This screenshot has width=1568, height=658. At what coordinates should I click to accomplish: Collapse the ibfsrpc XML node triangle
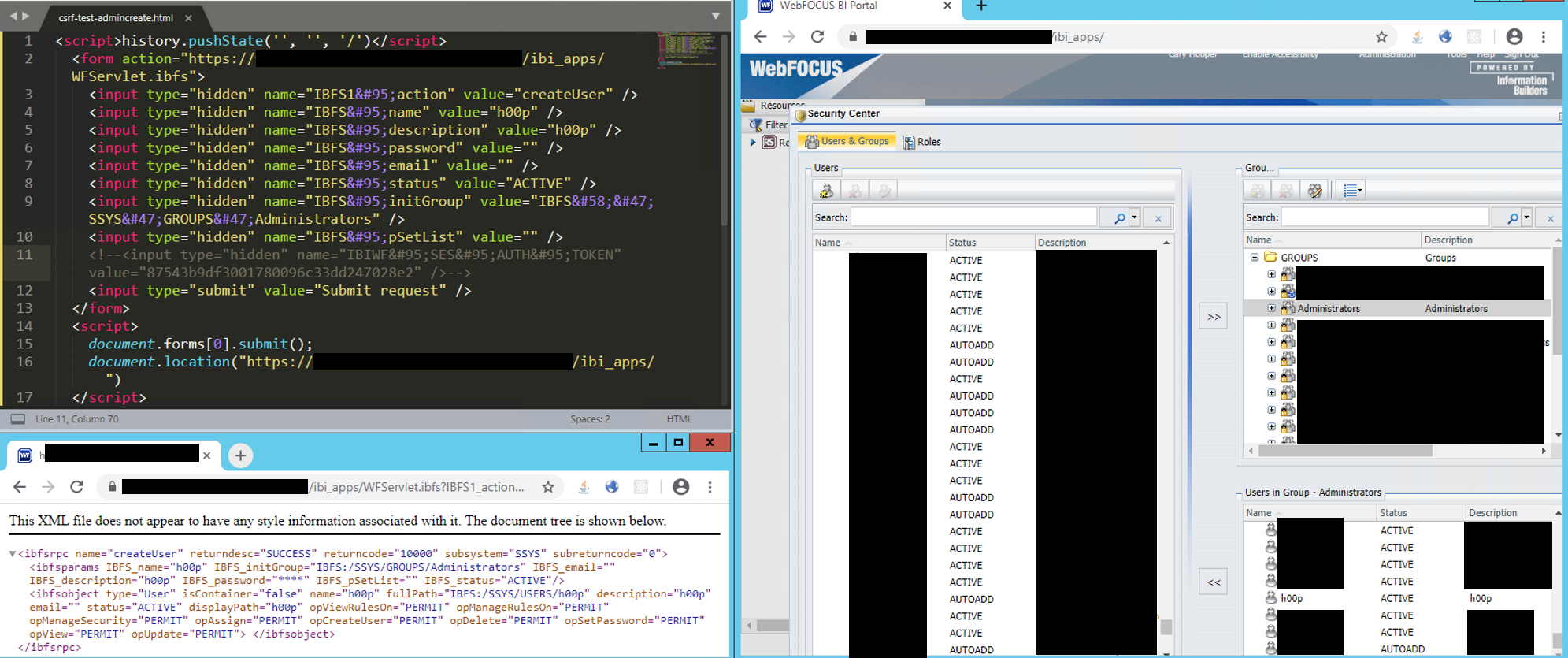tap(12, 554)
